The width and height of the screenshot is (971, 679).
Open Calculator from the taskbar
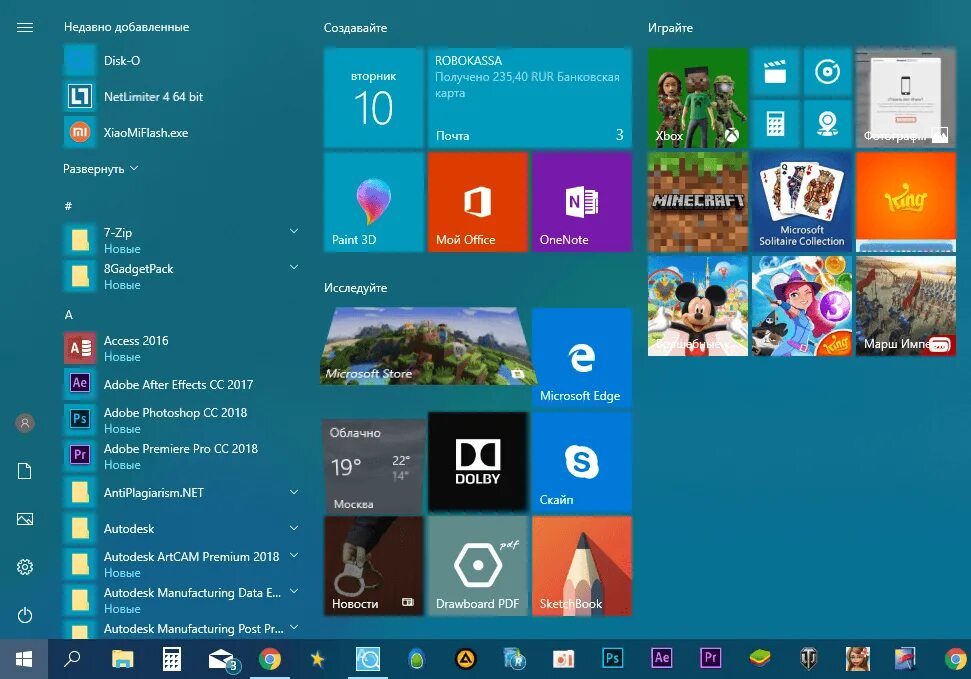[172, 659]
